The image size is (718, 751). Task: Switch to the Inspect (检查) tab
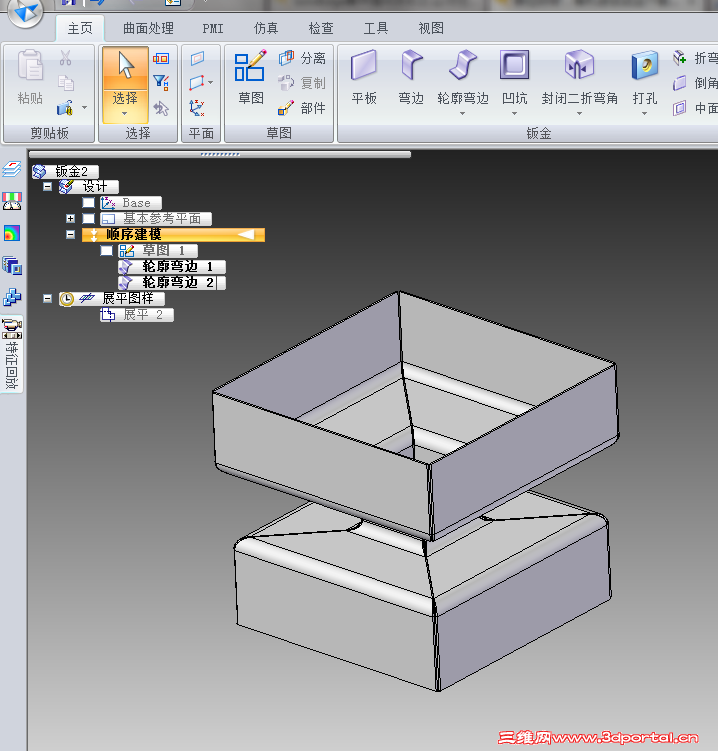[321, 28]
